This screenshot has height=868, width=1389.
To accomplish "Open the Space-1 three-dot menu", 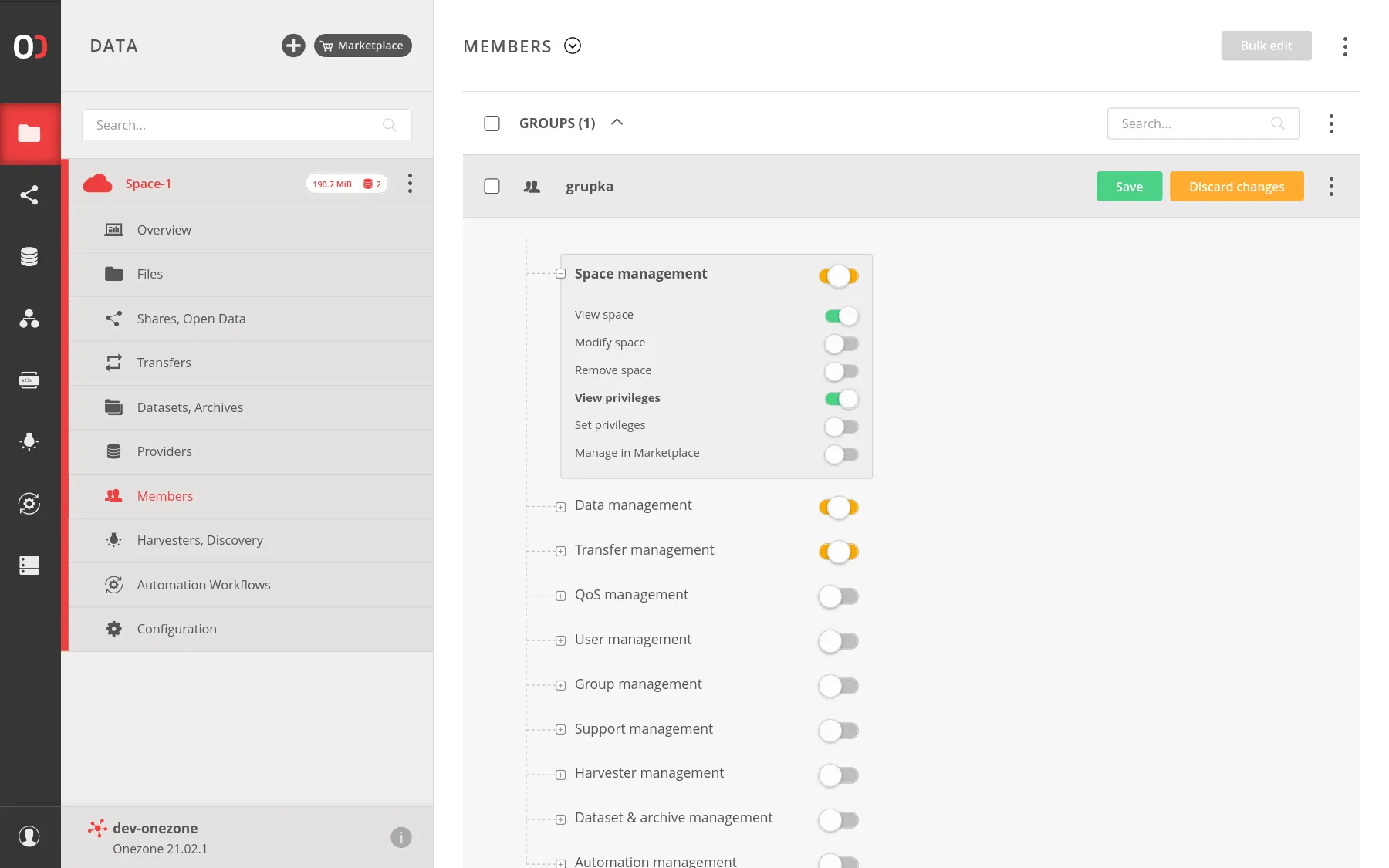I will tap(410, 184).
